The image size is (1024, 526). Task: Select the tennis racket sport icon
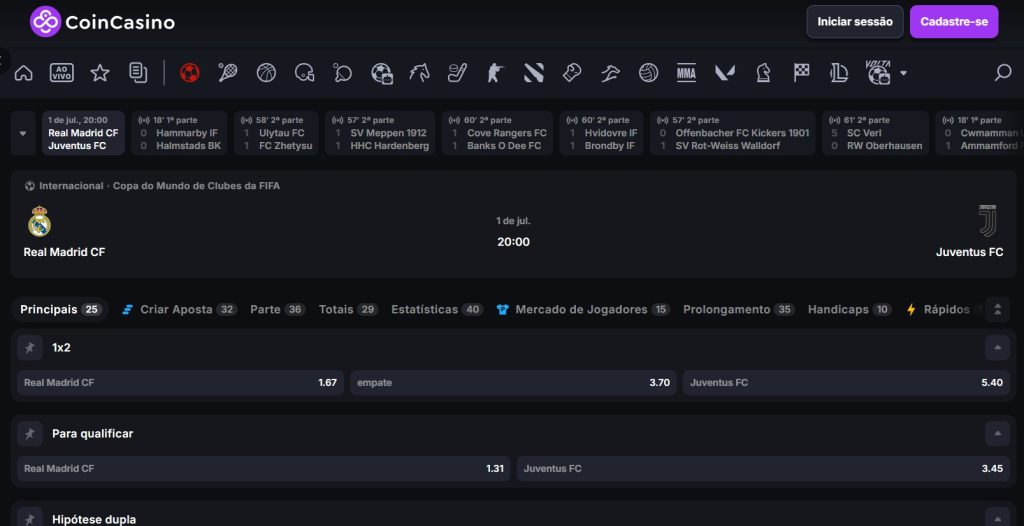tap(228, 73)
